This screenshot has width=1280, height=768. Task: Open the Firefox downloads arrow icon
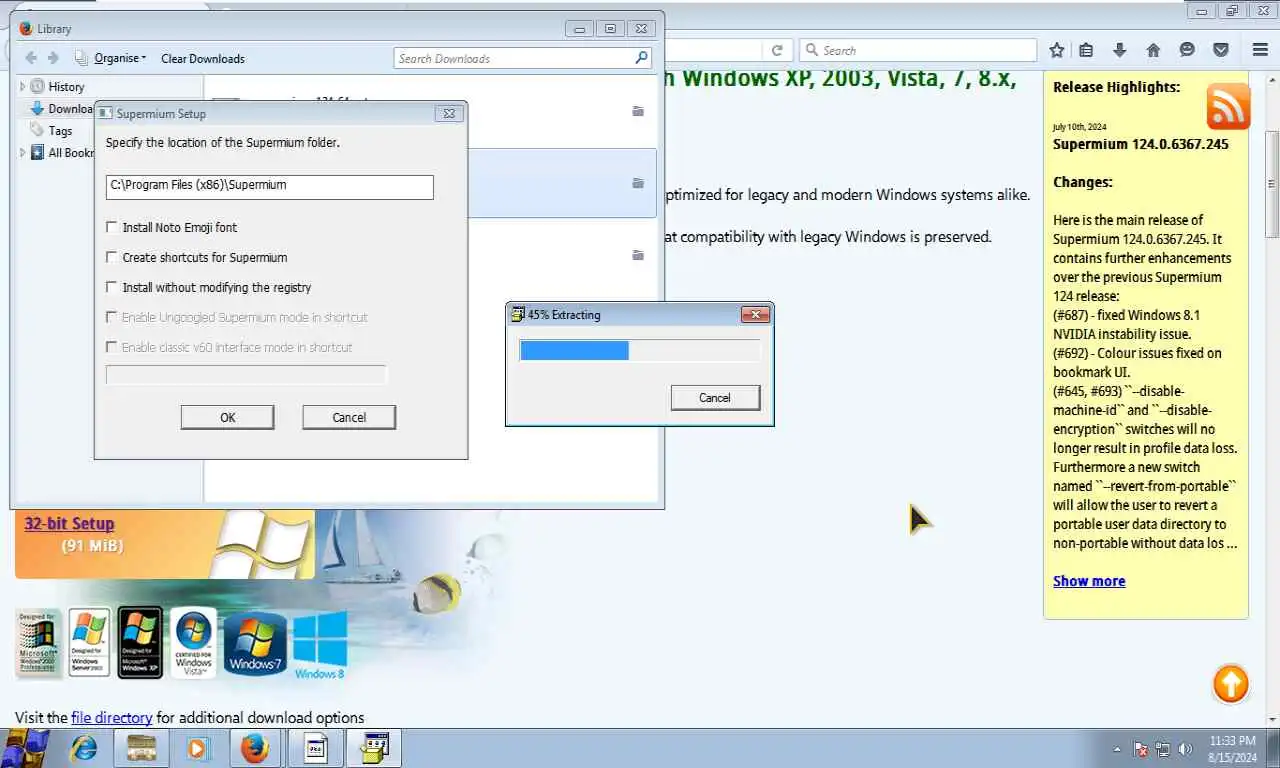tap(1120, 50)
